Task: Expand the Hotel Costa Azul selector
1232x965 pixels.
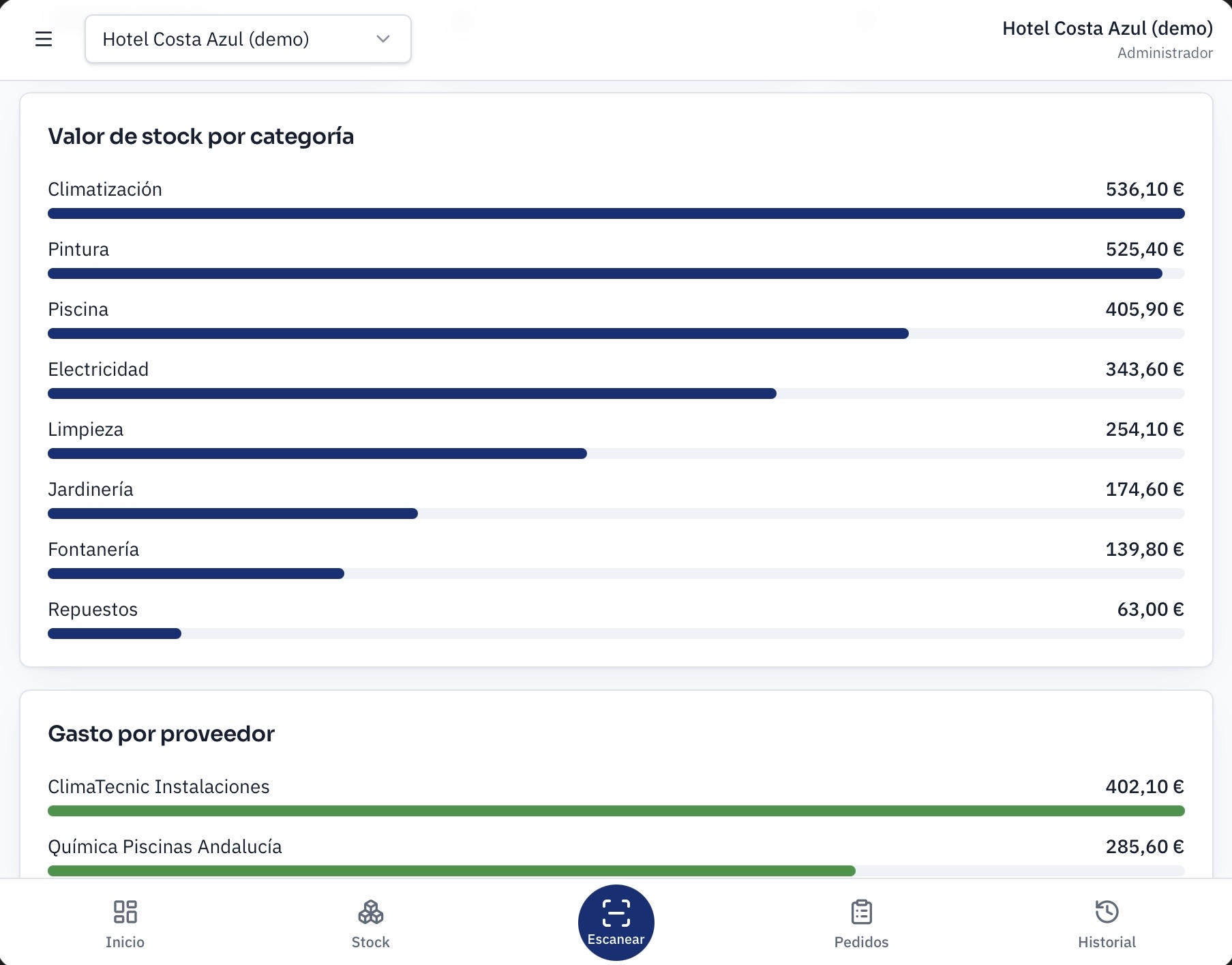Action: (x=248, y=39)
